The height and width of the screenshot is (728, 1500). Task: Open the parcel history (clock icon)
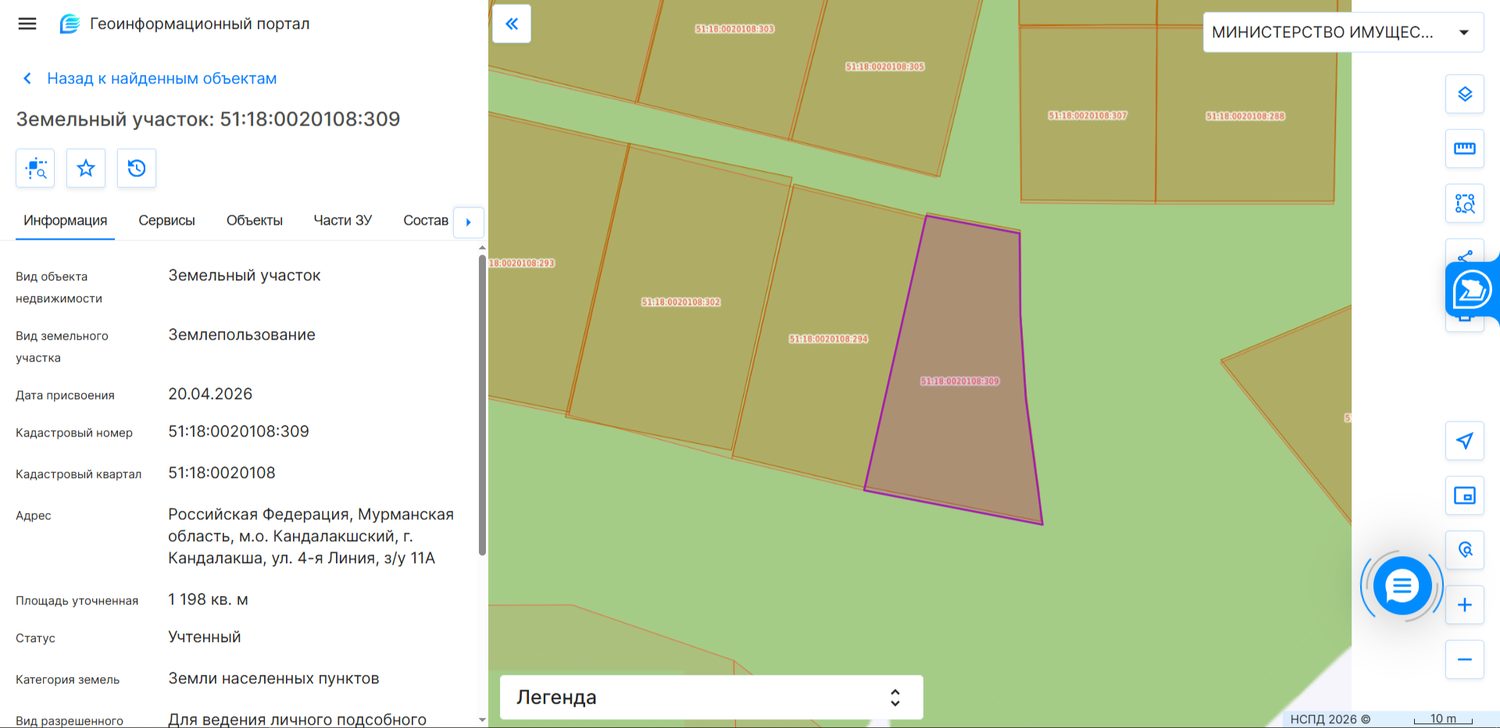coord(137,168)
